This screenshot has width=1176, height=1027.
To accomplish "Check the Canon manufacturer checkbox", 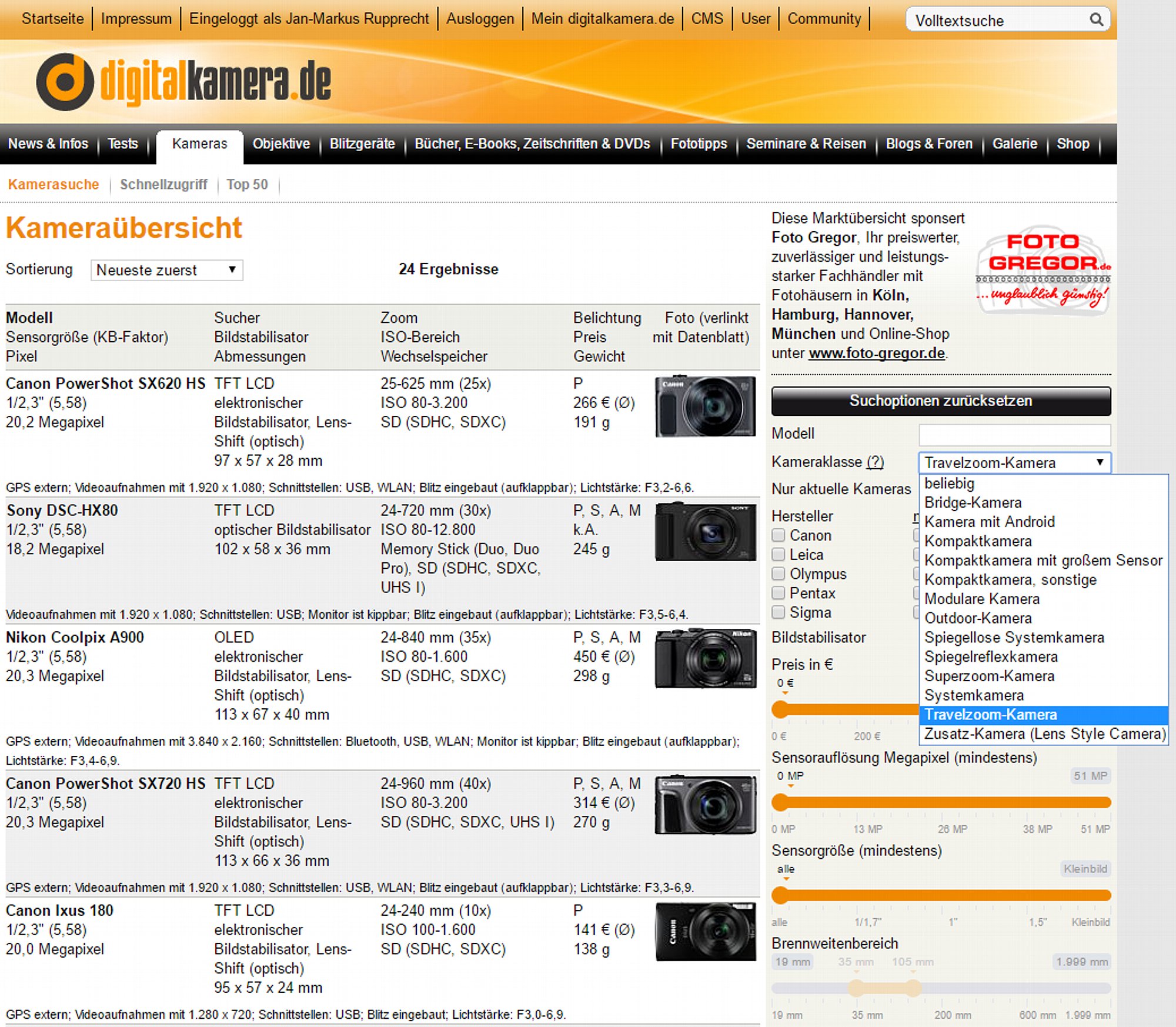I will (x=779, y=535).
